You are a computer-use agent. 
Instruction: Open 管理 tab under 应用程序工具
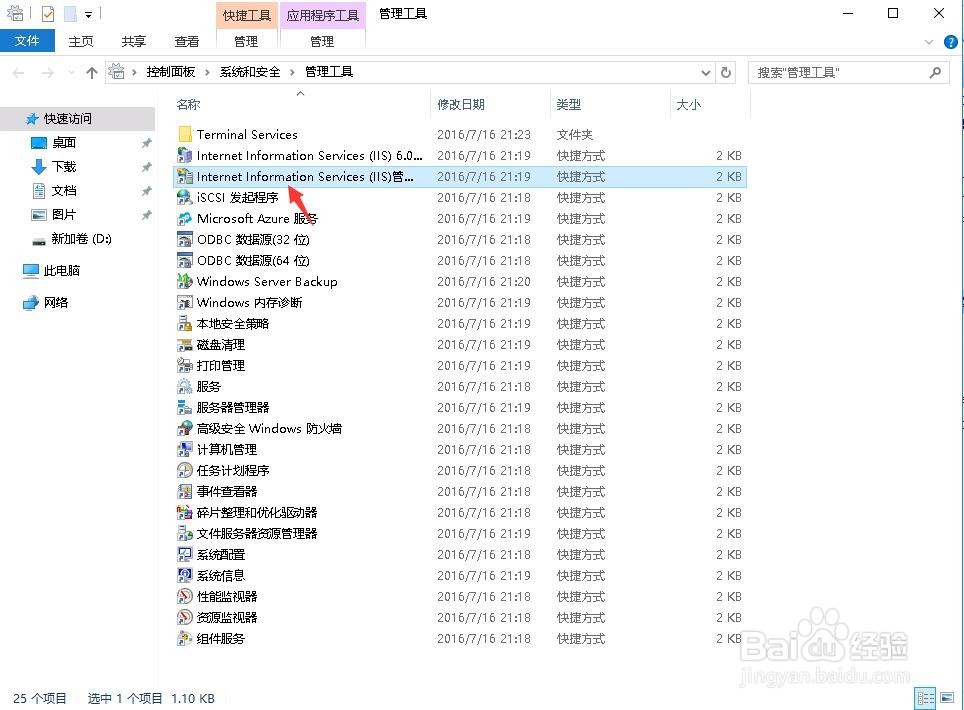(x=322, y=41)
